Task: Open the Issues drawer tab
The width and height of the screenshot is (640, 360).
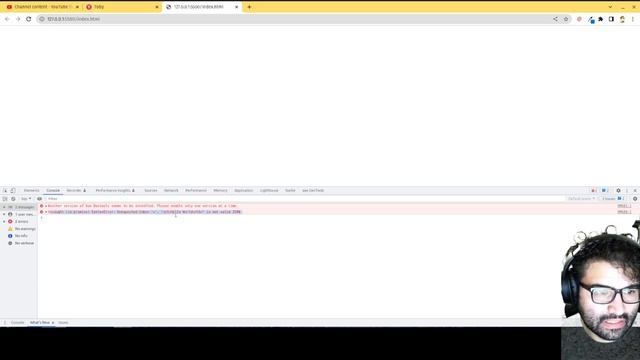Action: pyautogui.click(x=63, y=322)
